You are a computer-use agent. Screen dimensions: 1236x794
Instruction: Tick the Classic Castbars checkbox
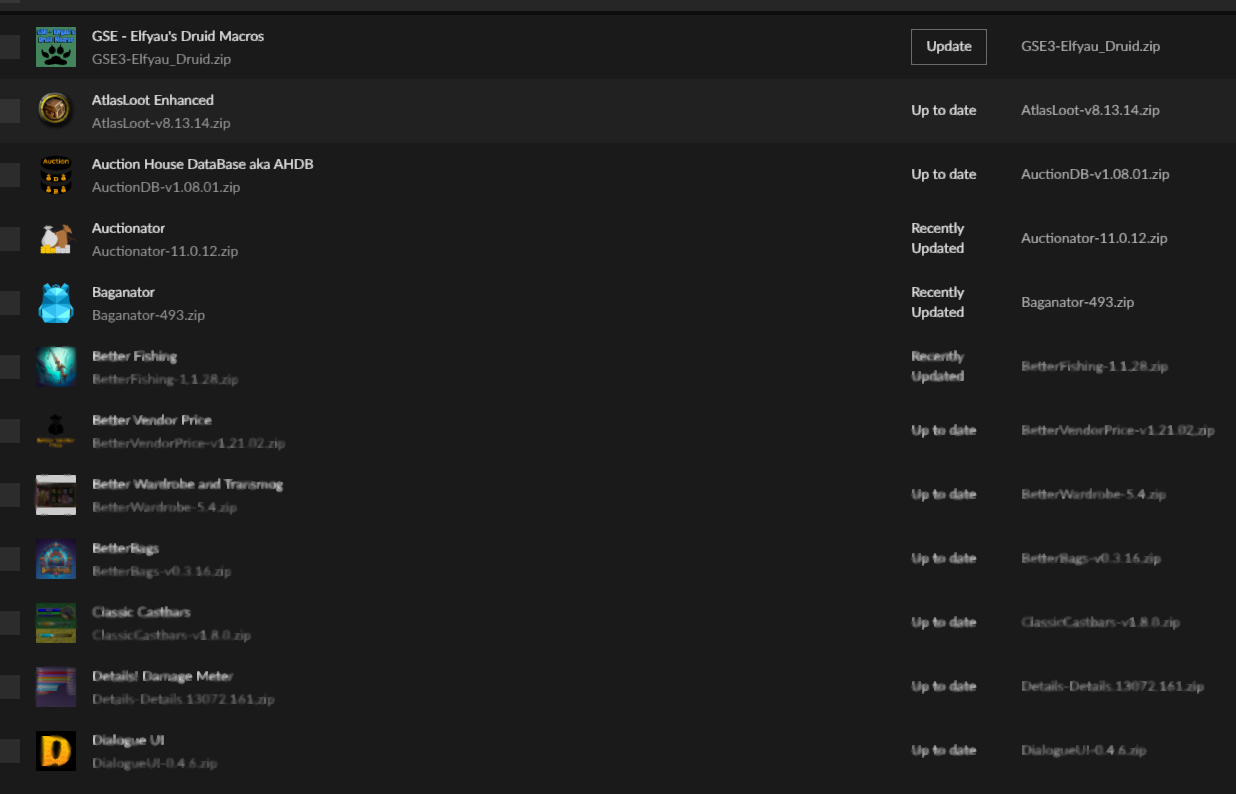(9, 623)
